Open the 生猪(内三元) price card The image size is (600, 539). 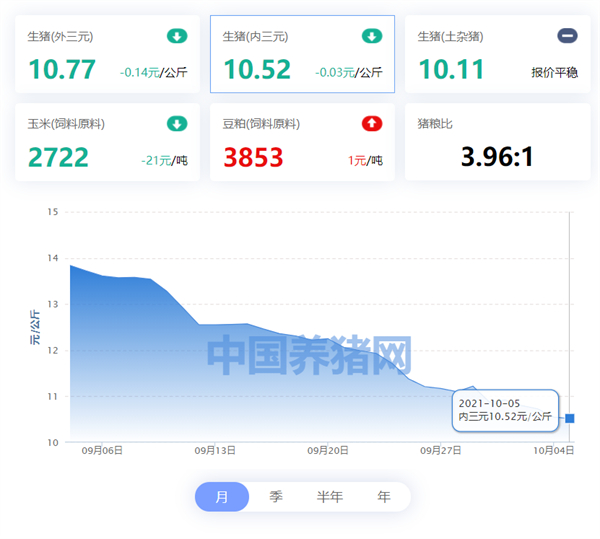302,54
